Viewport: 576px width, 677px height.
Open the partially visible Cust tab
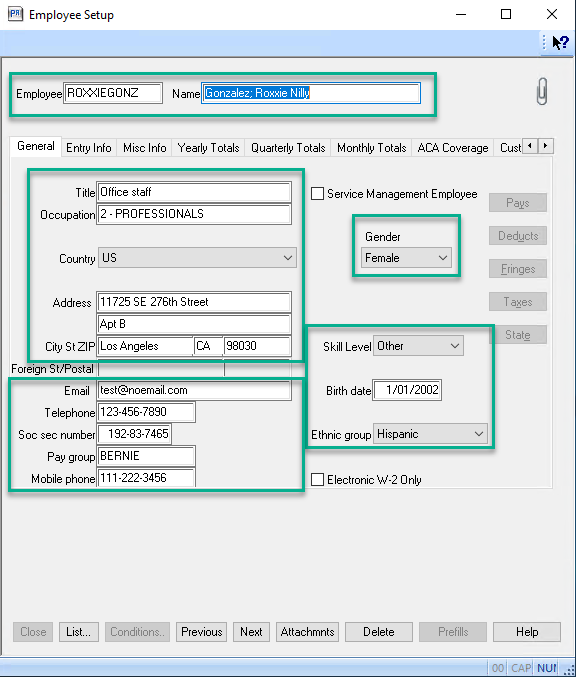(510, 148)
